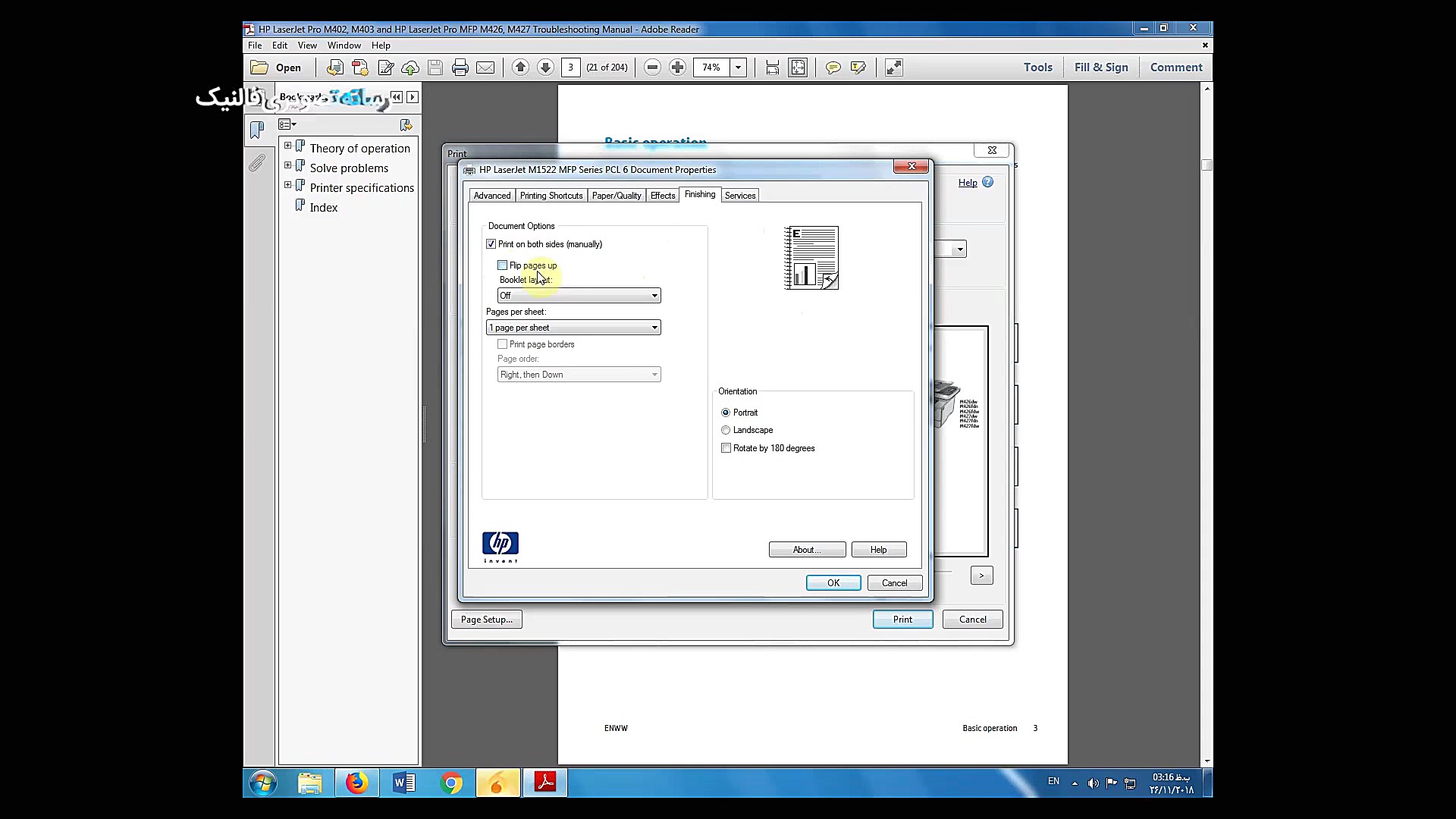This screenshot has width=1456, height=819.
Task: Click the volume speaker tray icon
Action: coord(1093,783)
